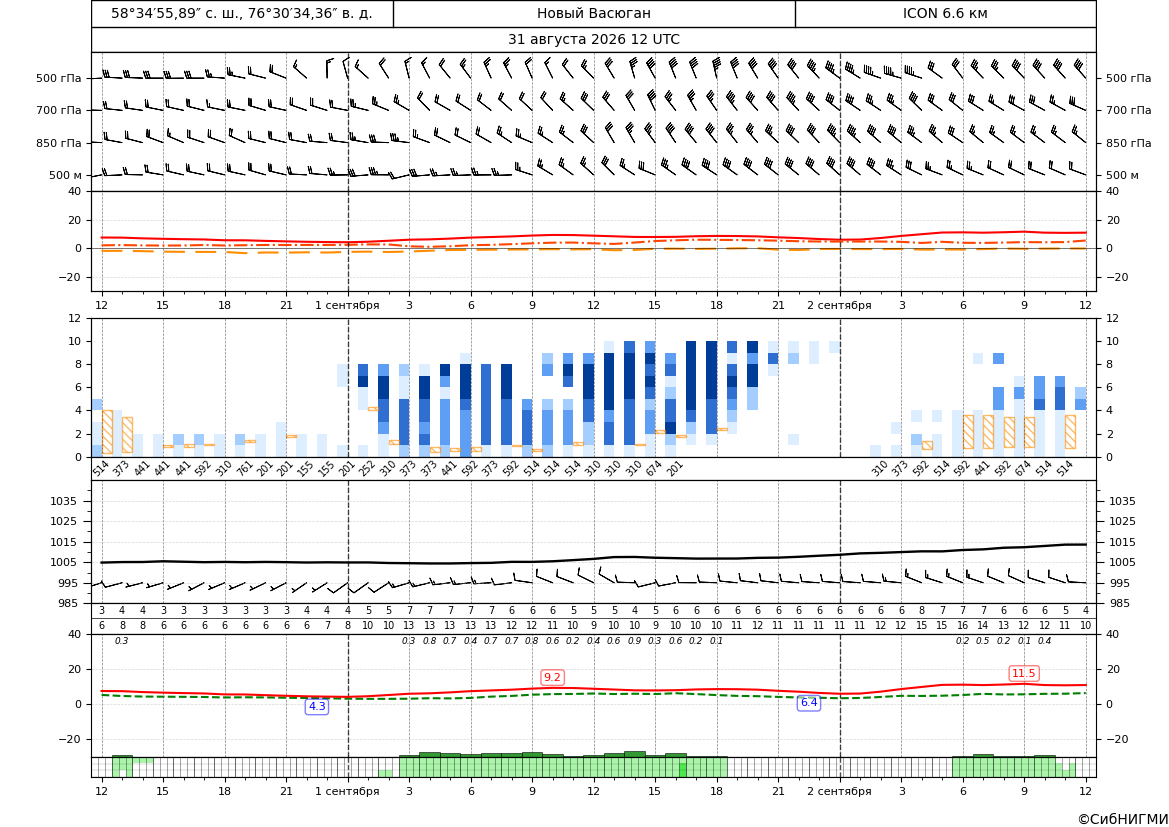Click the first orange hatched bar in cloud panel

(x=107, y=432)
